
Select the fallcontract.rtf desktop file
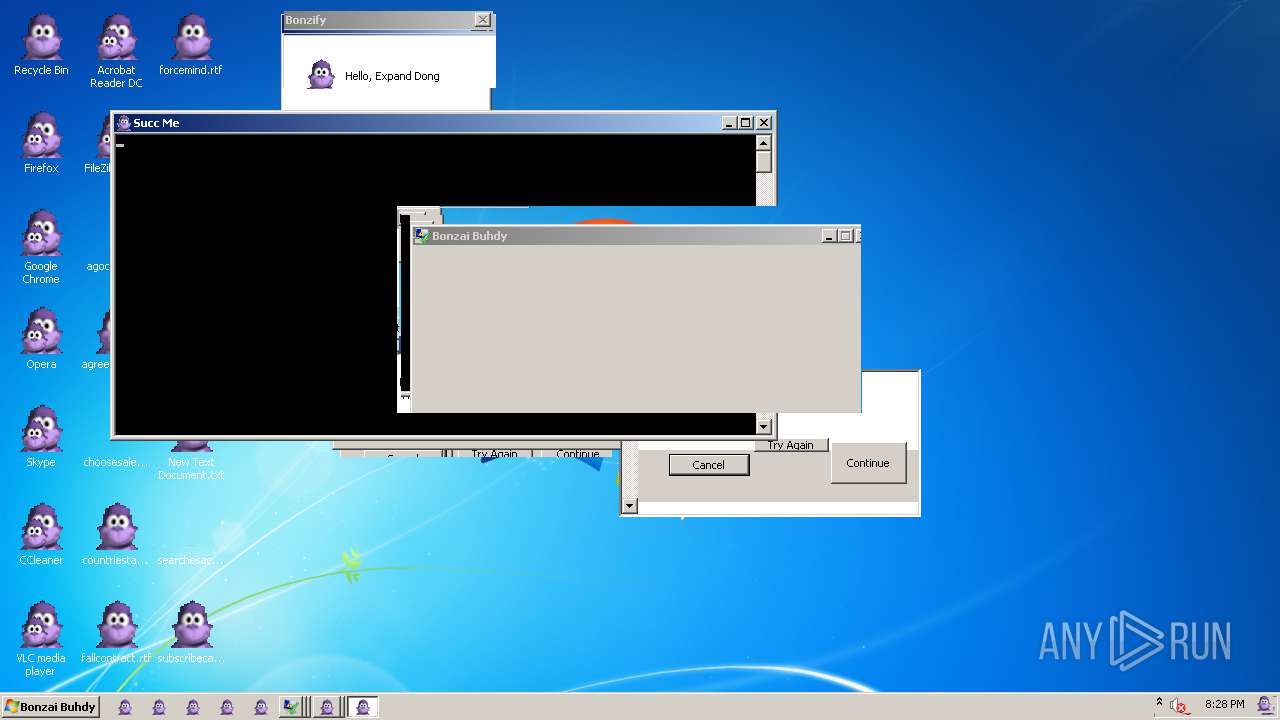(x=116, y=633)
